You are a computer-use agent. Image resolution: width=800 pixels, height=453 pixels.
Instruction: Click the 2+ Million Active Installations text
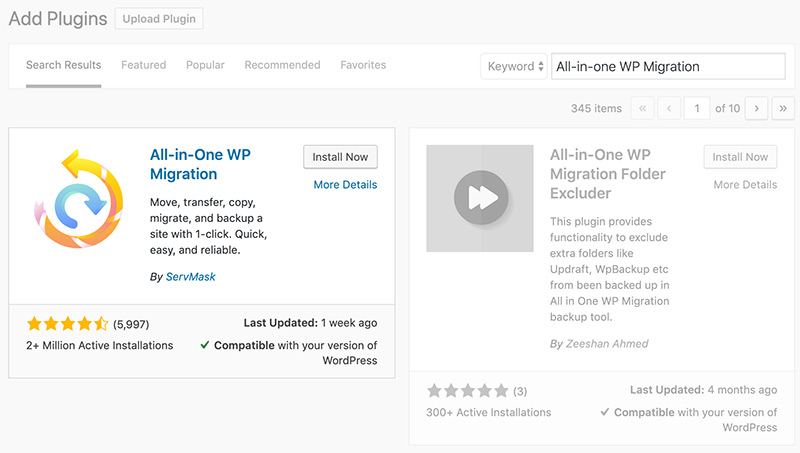[x=99, y=345]
